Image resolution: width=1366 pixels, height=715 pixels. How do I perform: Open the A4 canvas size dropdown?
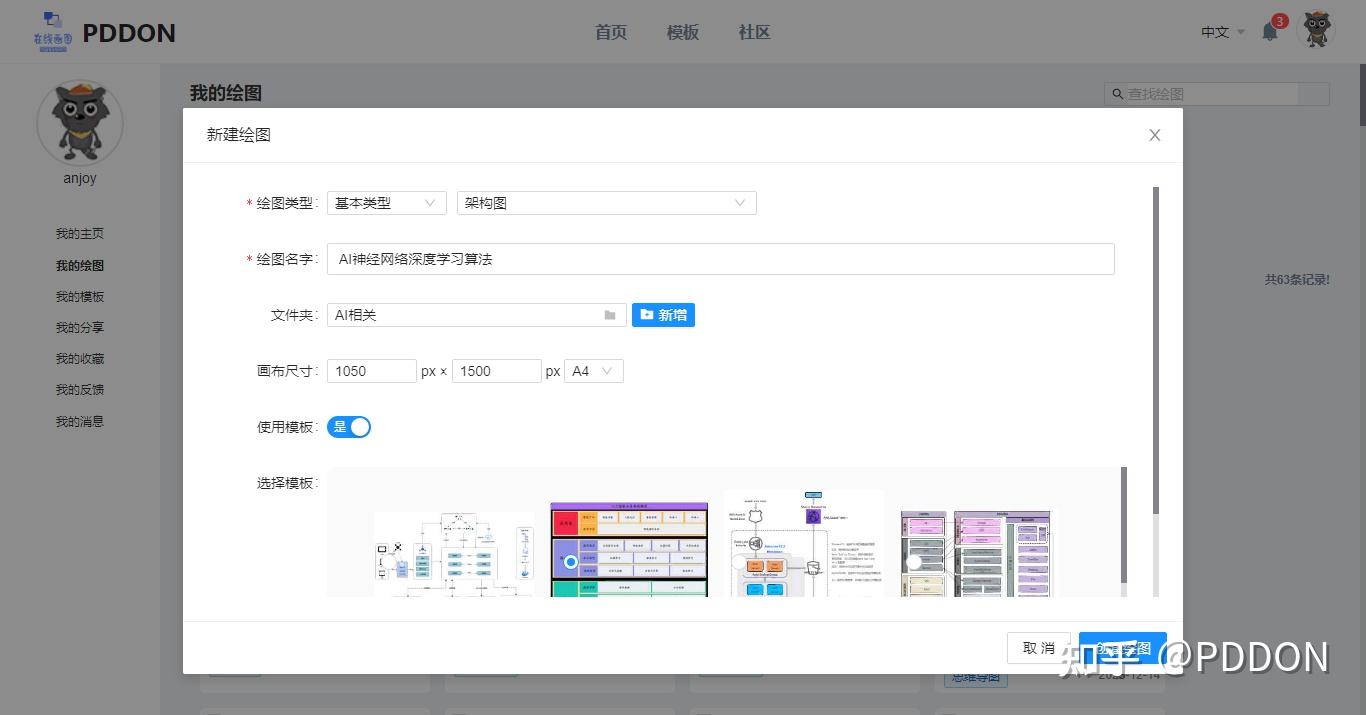(x=593, y=370)
